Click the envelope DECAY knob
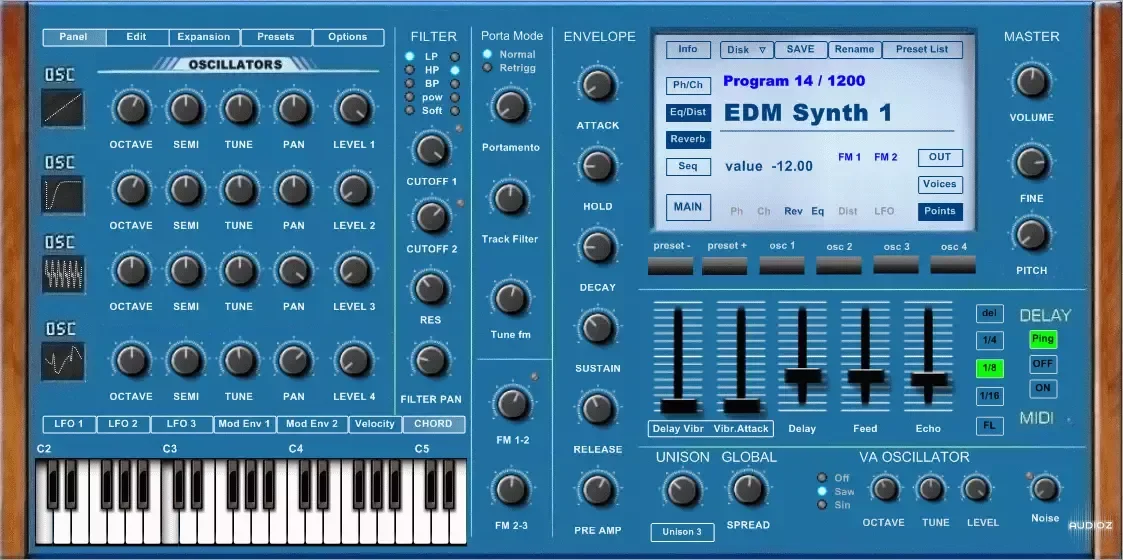 (597, 247)
